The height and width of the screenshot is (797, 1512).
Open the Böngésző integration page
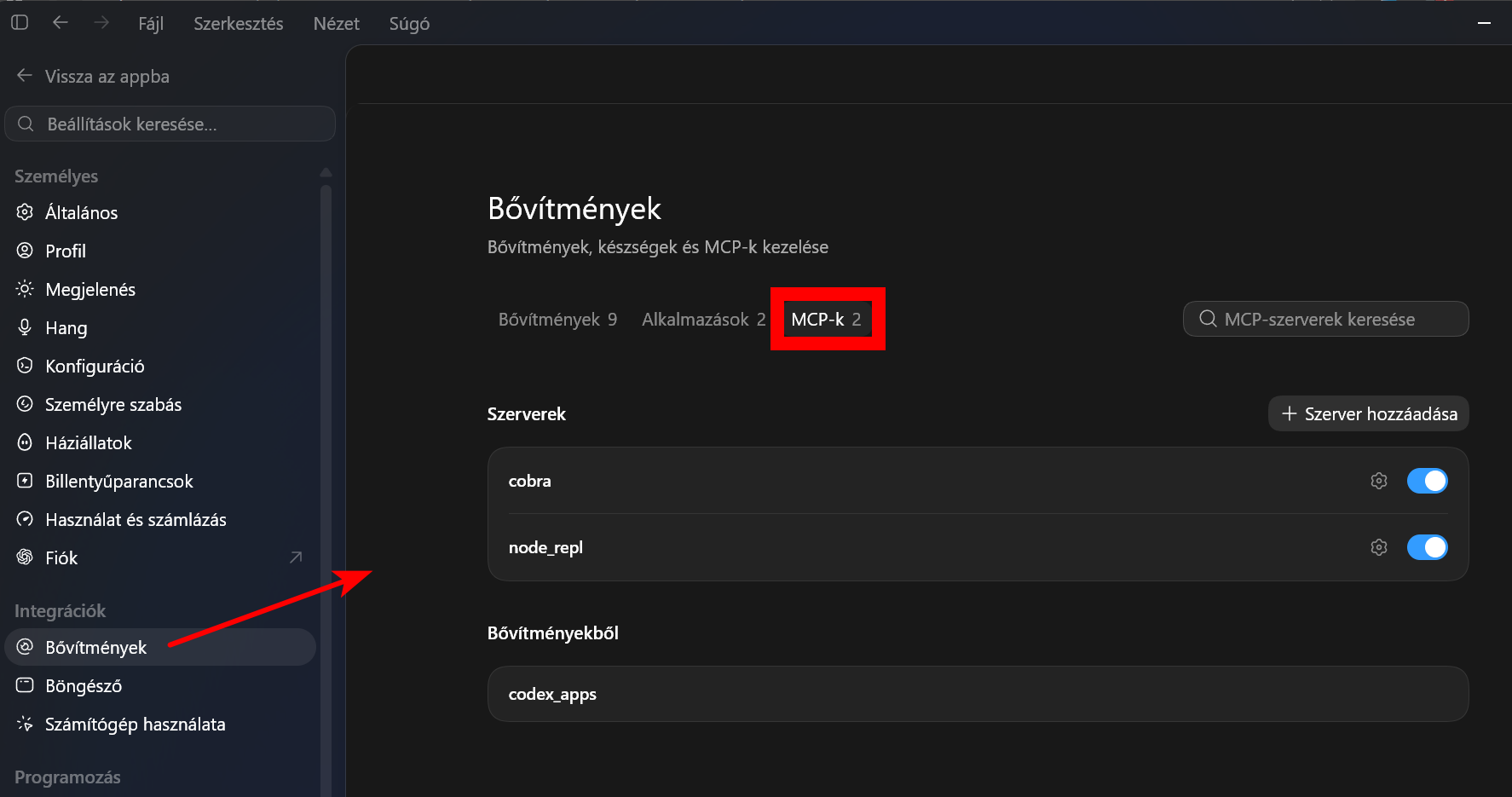pyautogui.click(x=160, y=685)
